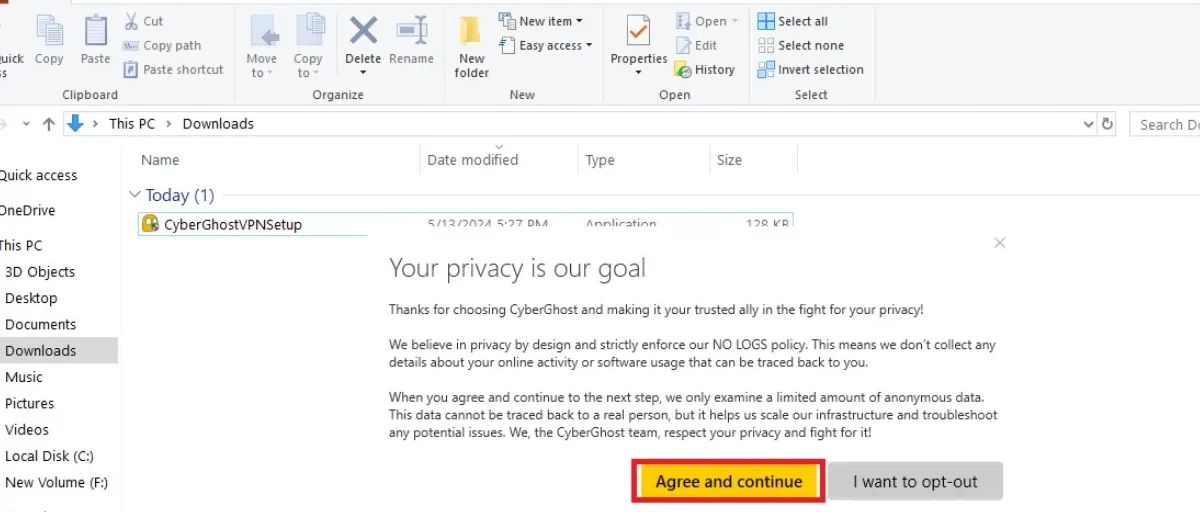Open the address bar history dropdown
This screenshot has height=512, width=1200.
(x=1089, y=124)
